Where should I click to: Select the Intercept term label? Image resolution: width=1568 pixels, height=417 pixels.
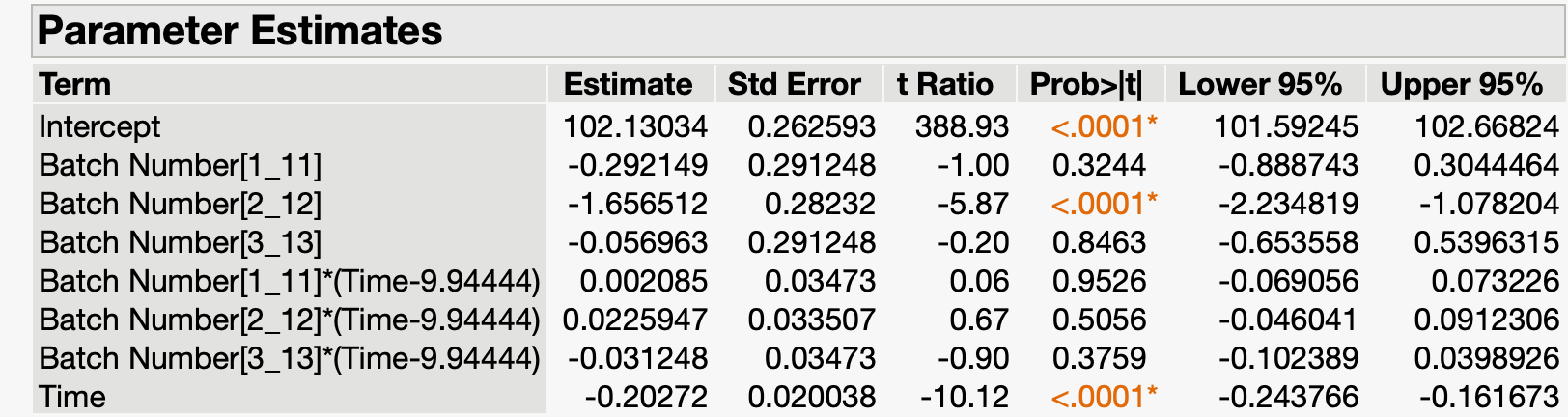[99, 126]
